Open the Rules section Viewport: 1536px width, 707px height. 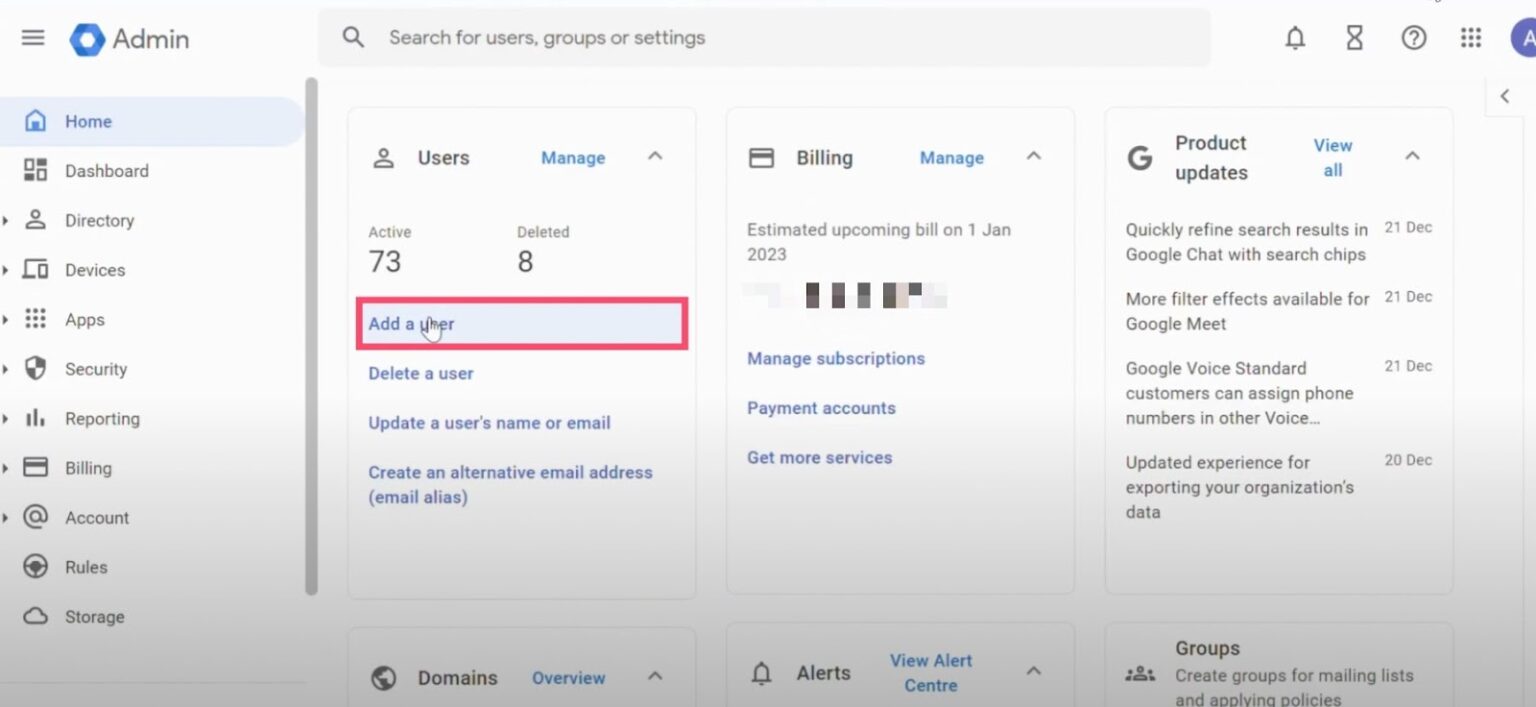(85, 566)
